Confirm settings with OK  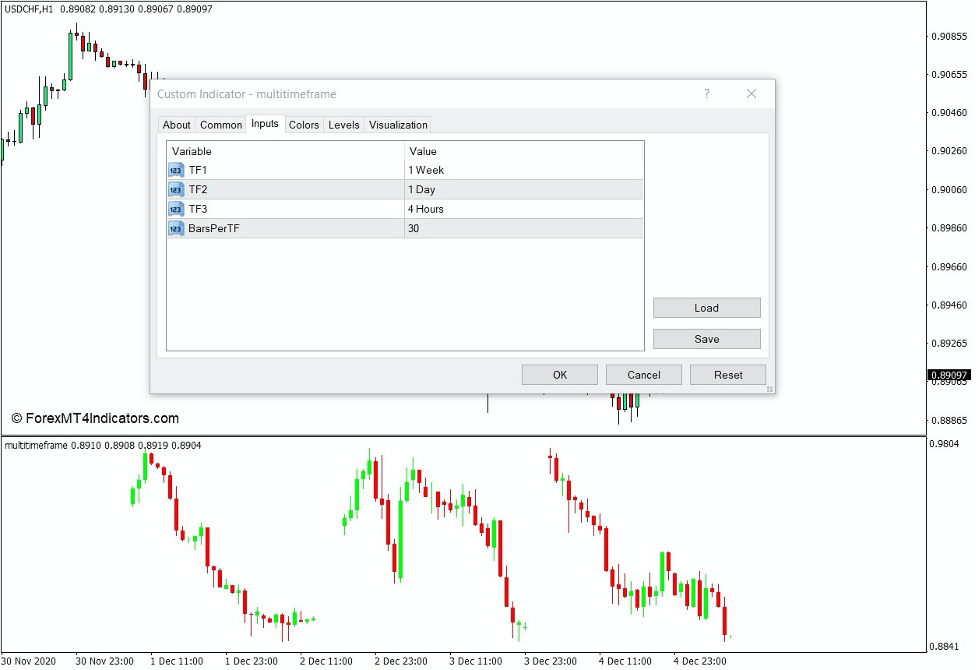pos(559,374)
